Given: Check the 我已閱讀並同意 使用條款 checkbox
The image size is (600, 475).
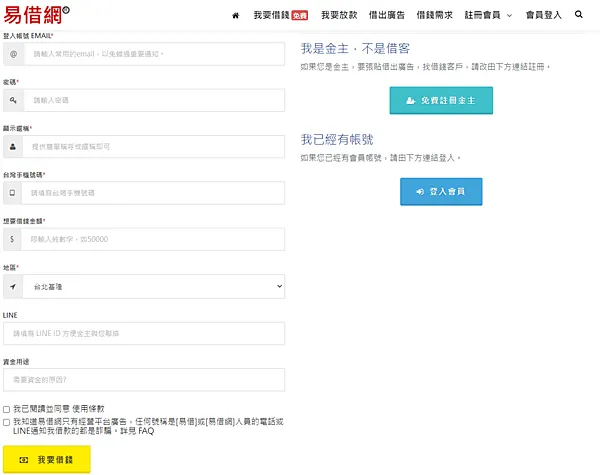Looking at the screenshot, I should click(7, 410).
